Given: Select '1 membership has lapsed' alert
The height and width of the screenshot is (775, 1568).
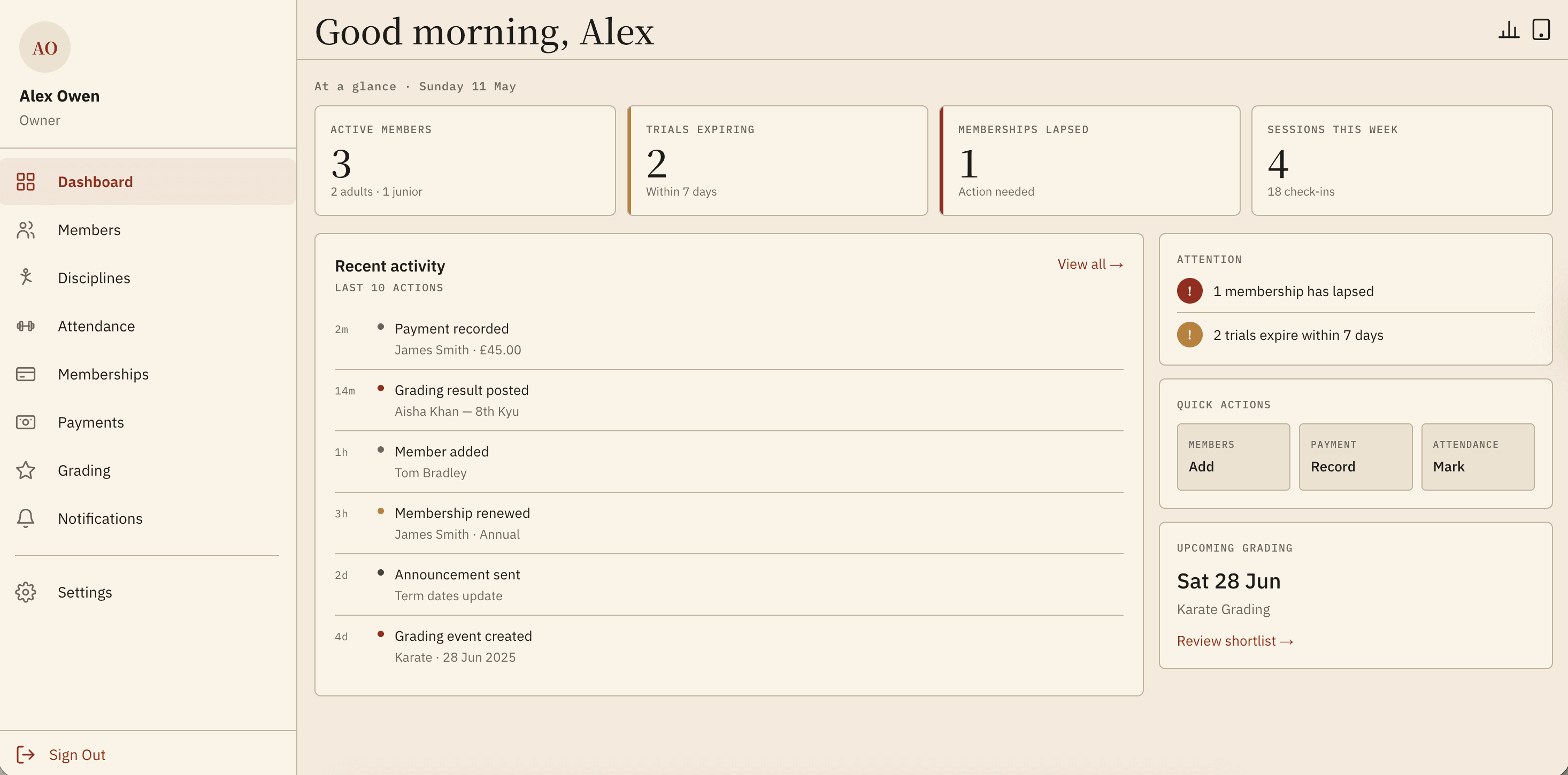Looking at the screenshot, I should click(x=1356, y=291).
